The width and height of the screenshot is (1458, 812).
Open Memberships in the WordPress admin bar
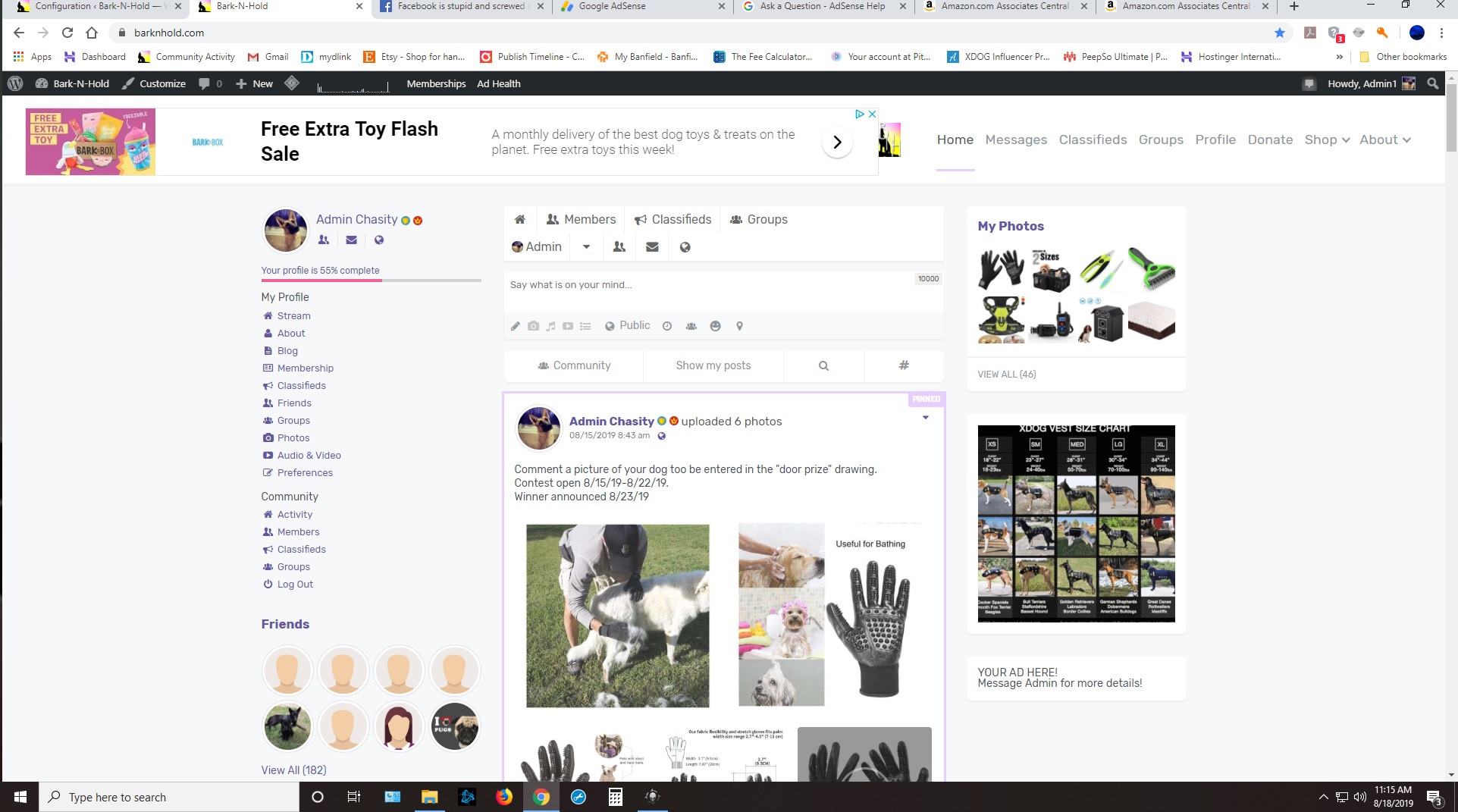coord(436,83)
